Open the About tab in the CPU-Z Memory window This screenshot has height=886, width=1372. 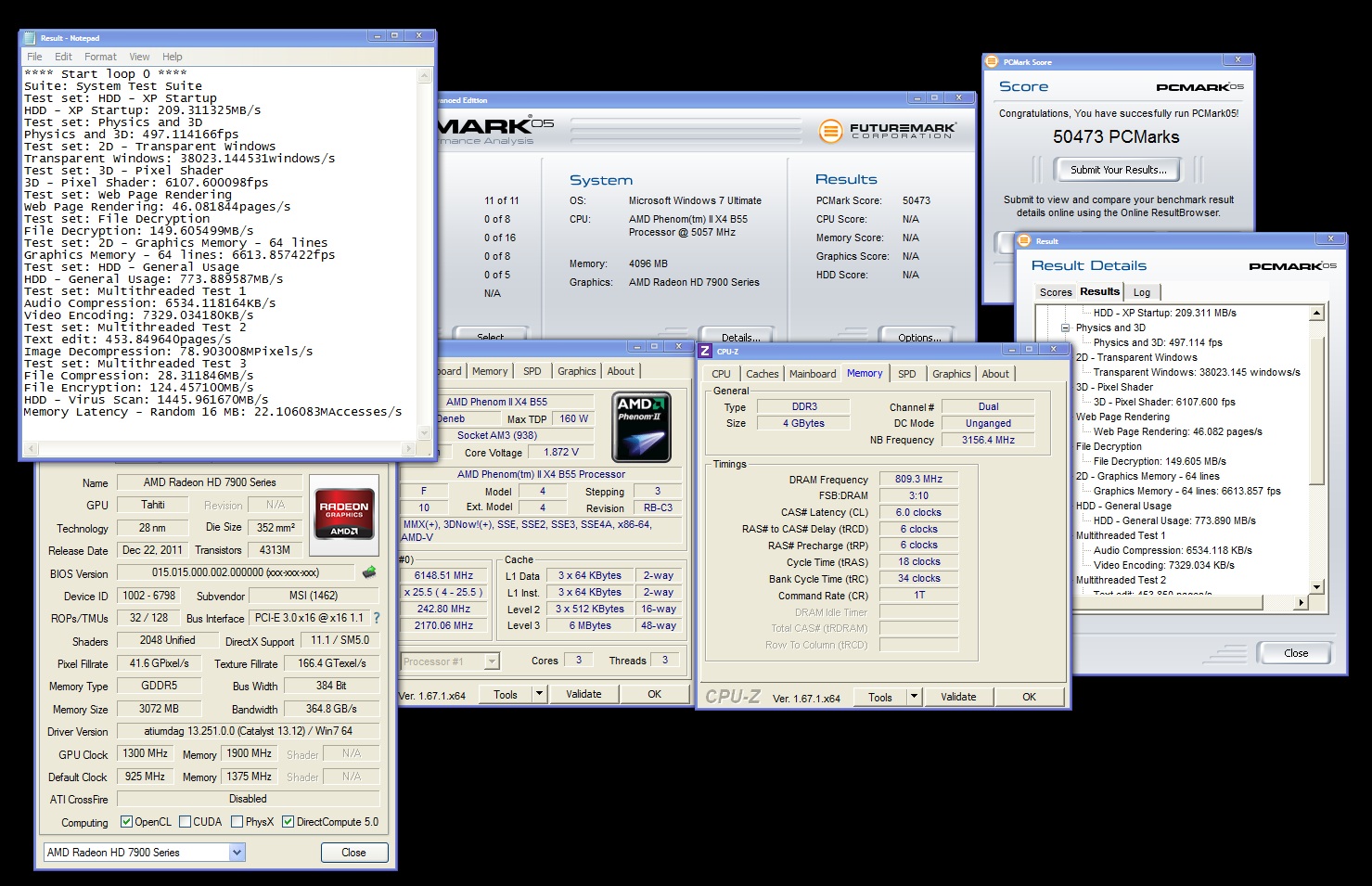995,374
